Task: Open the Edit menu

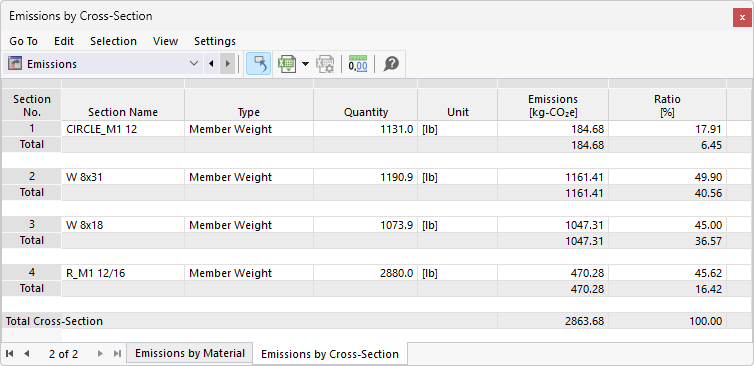Action: pyautogui.click(x=64, y=41)
